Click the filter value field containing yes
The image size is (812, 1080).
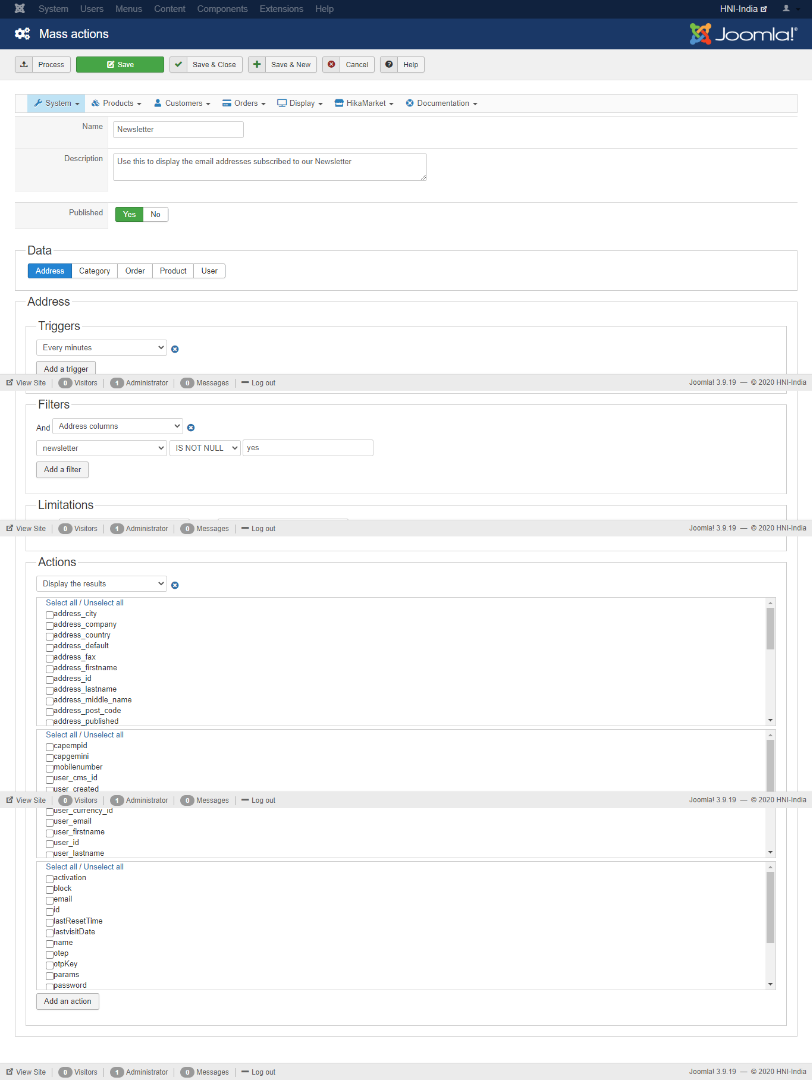(308, 448)
